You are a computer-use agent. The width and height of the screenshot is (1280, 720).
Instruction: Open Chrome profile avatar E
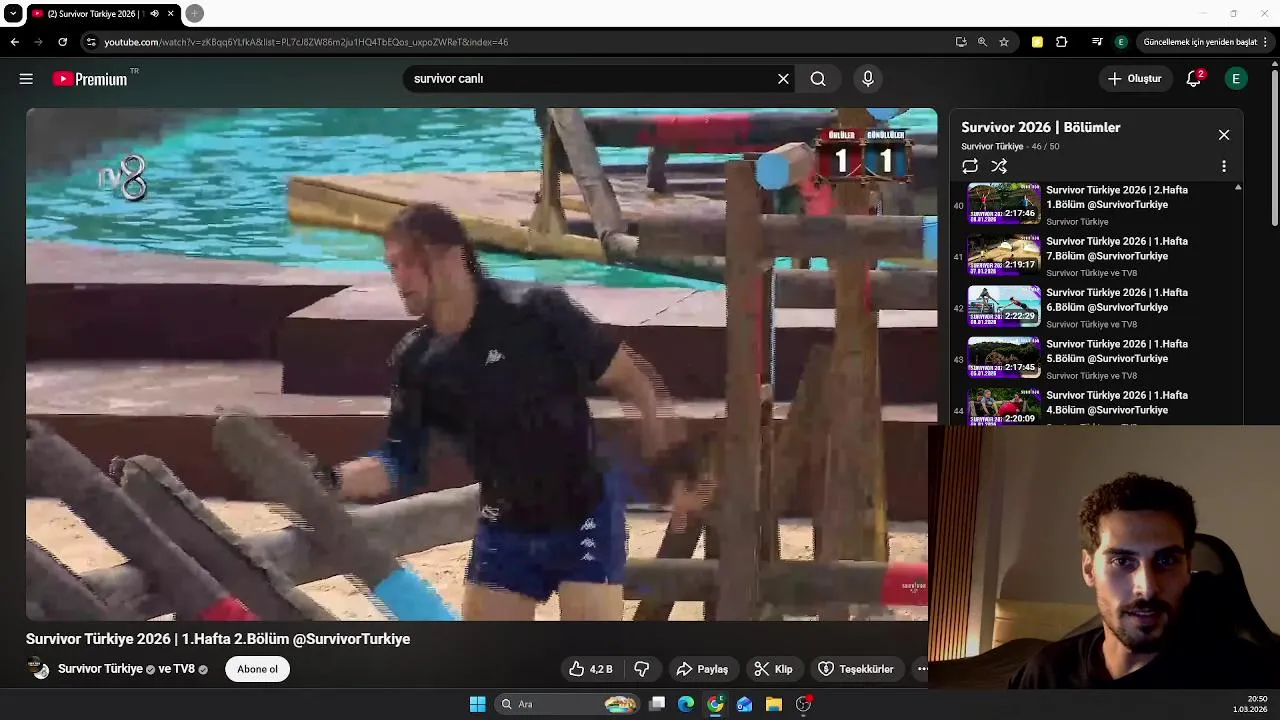click(x=1121, y=42)
